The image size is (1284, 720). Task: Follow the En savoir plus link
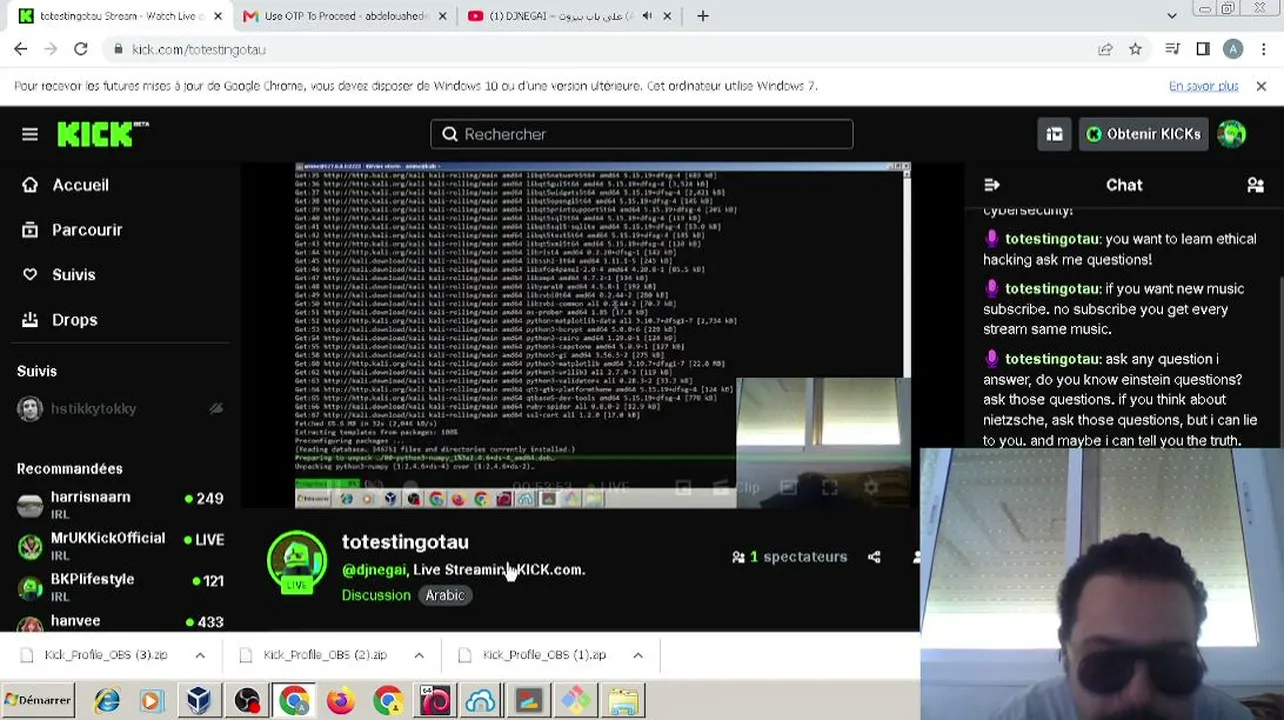pyautogui.click(x=1204, y=86)
